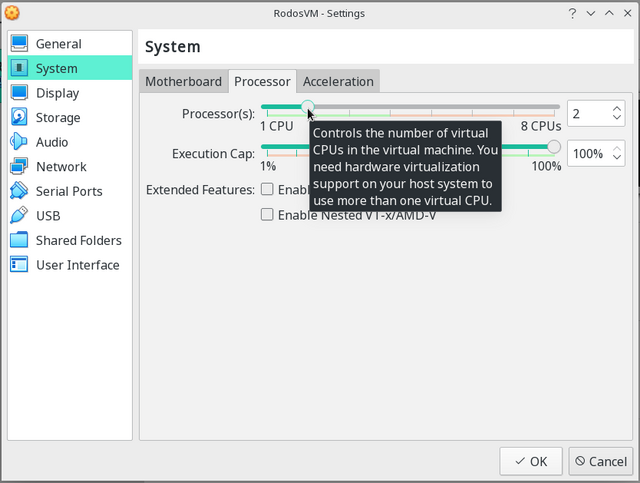
Task: Click the OK button
Action: [530, 461]
